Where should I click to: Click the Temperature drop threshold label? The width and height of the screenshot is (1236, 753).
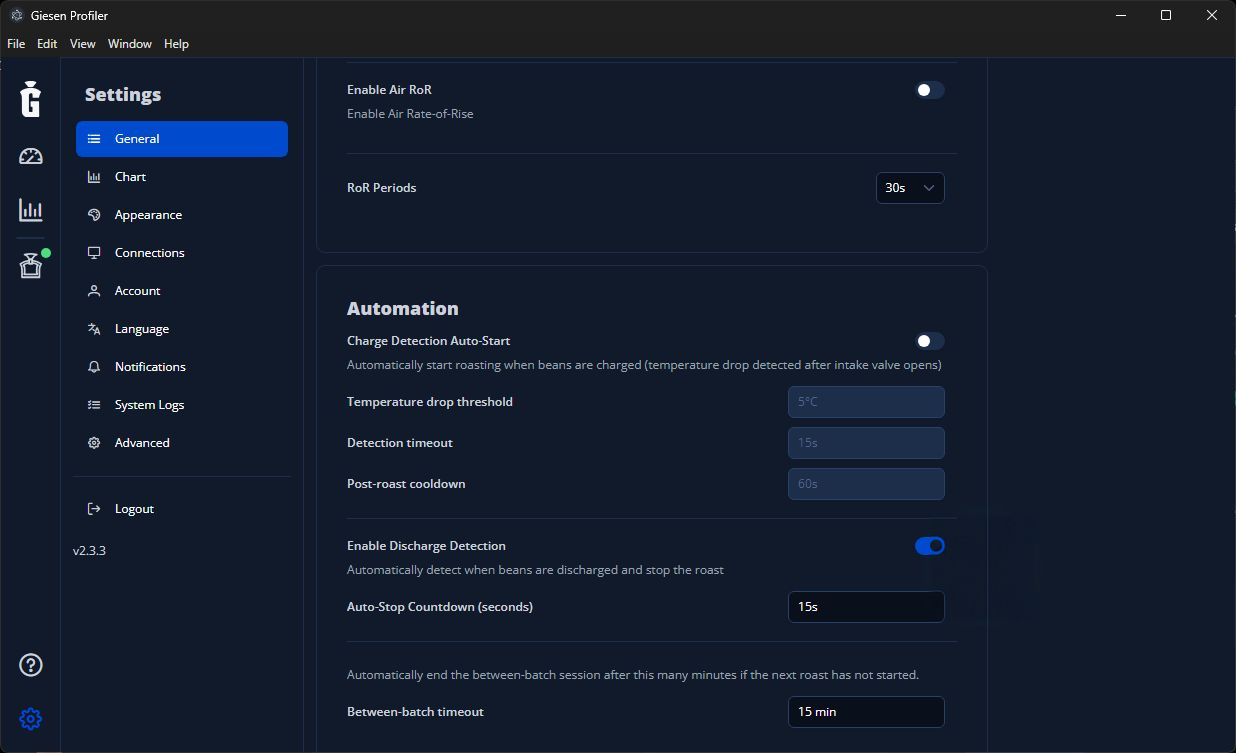[430, 402]
